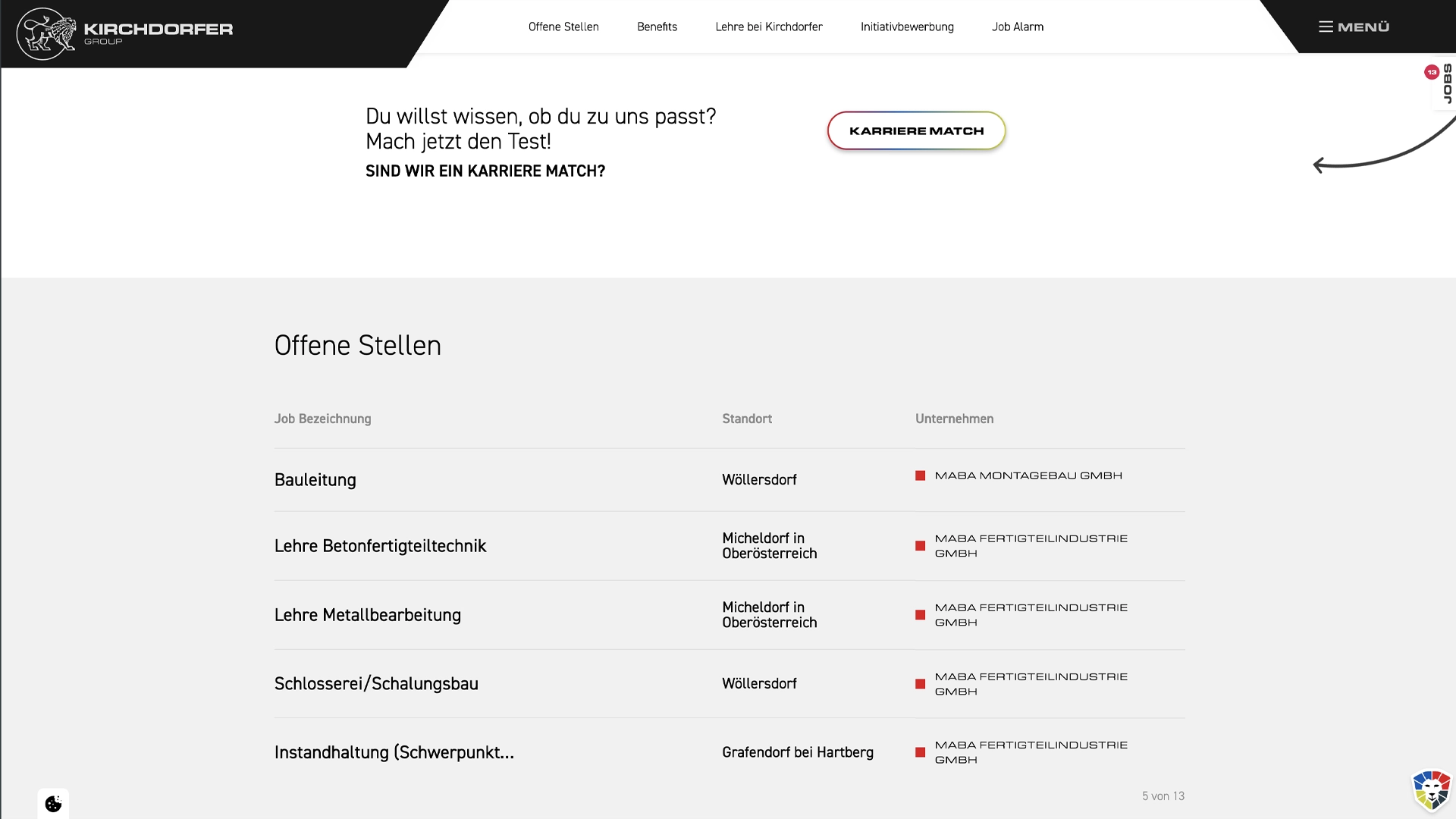Open the Bauleitung job listing

315,479
